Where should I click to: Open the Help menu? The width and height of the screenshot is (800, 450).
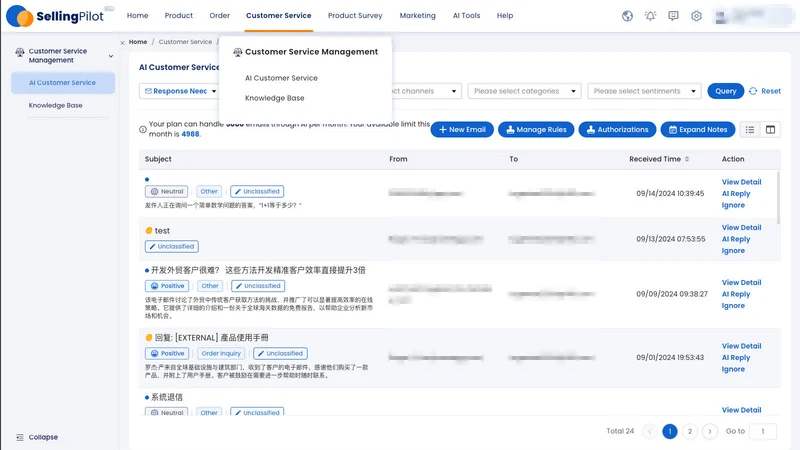pyautogui.click(x=505, y=16)
